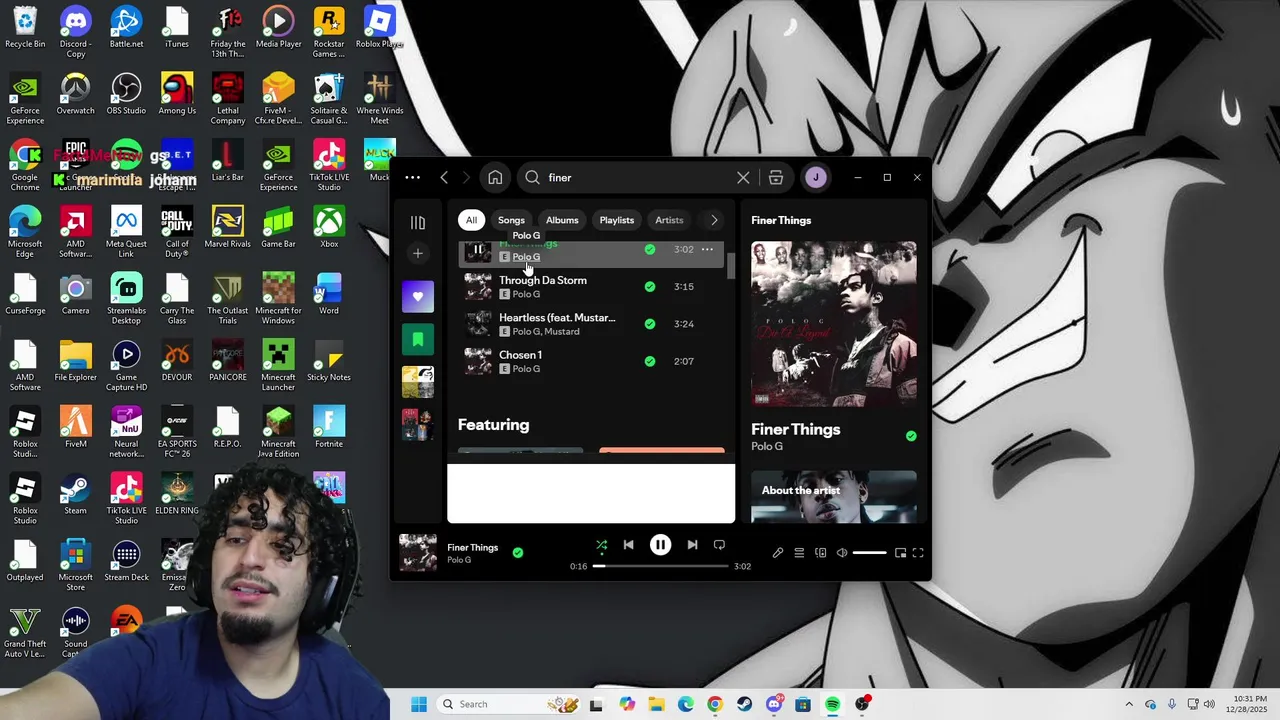Select Fortnite desktop icon

(329, 428)
